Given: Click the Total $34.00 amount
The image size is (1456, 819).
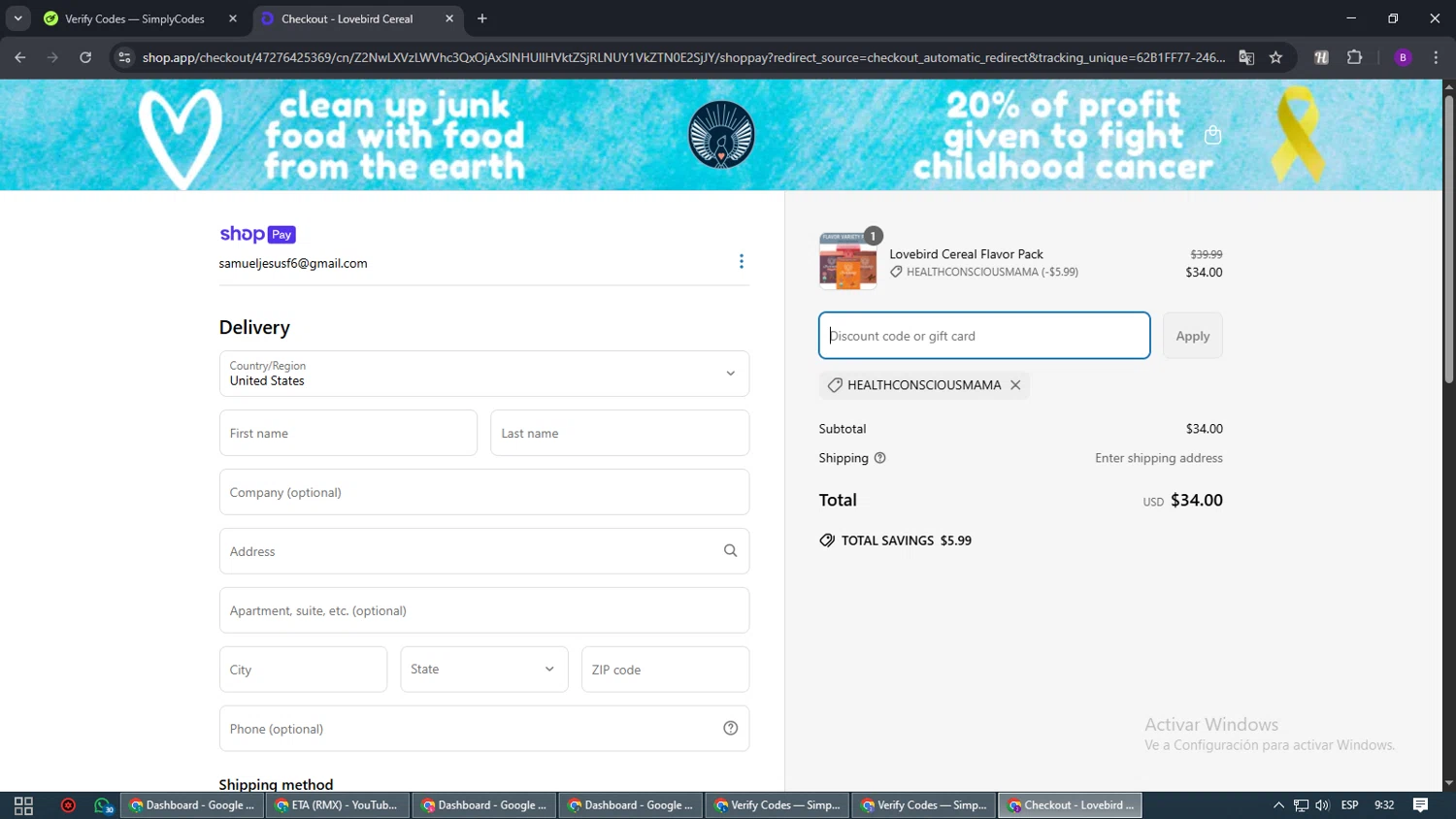Looking at the screenshot, I should coord(1196,500).
